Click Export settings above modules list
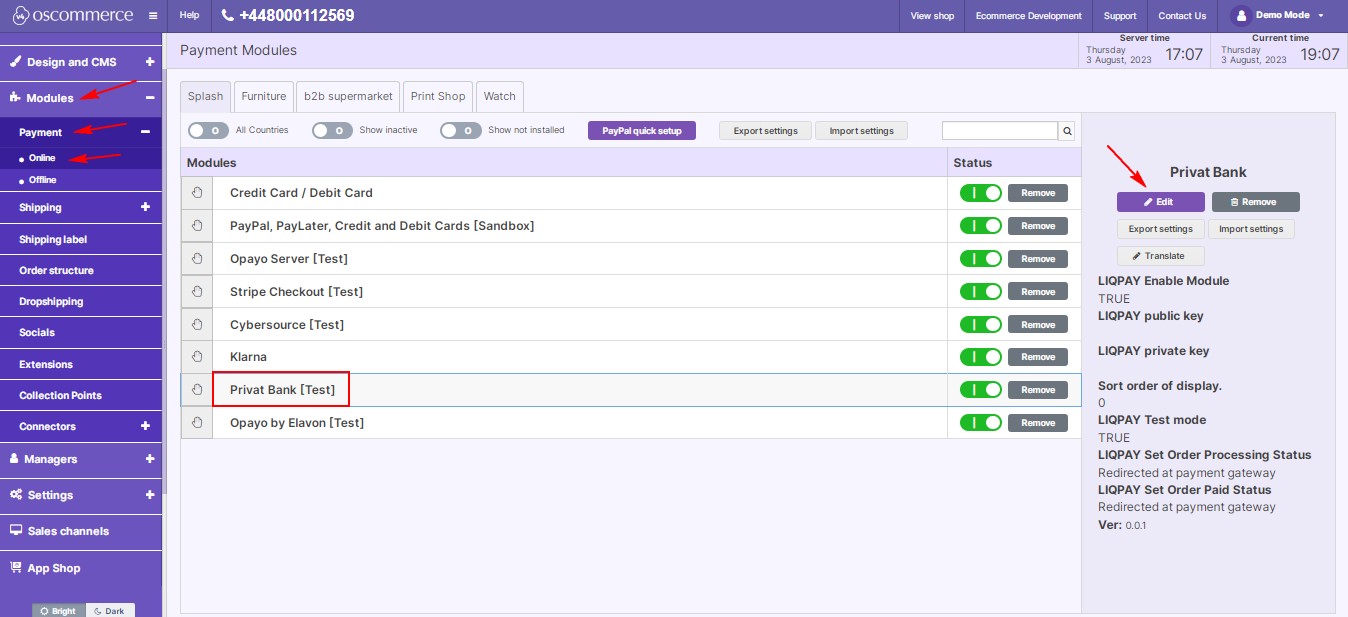1348x617 pixels. tap(766, 131)
